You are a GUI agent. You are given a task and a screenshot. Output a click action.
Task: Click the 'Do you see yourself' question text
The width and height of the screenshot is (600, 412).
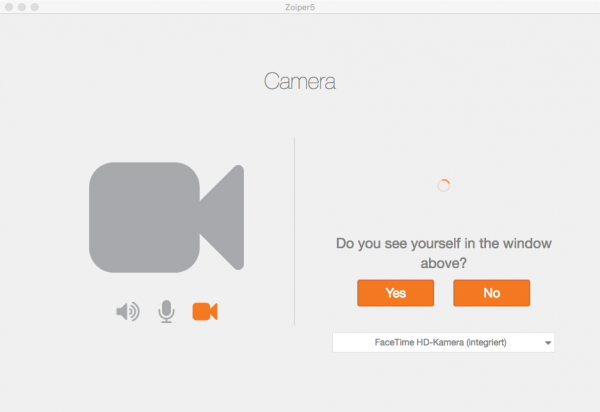[x=443, y=253]
